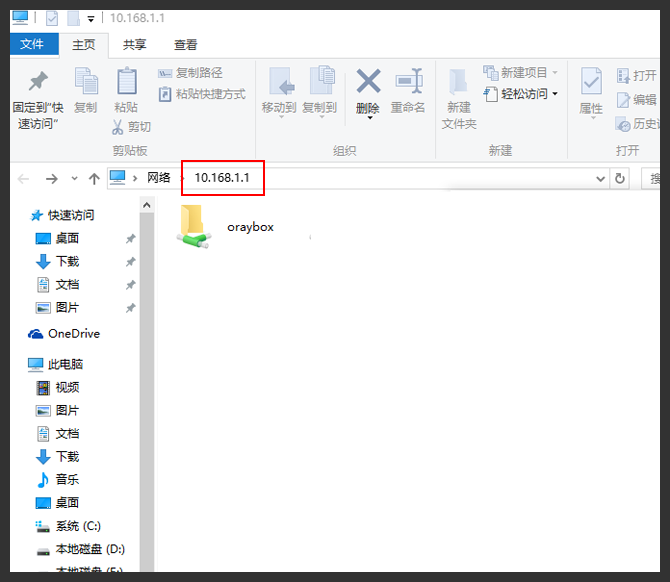The width and height of the screenshot is (670, 582).
Task: Click the title bar computer icon
Action: [20, 18]
